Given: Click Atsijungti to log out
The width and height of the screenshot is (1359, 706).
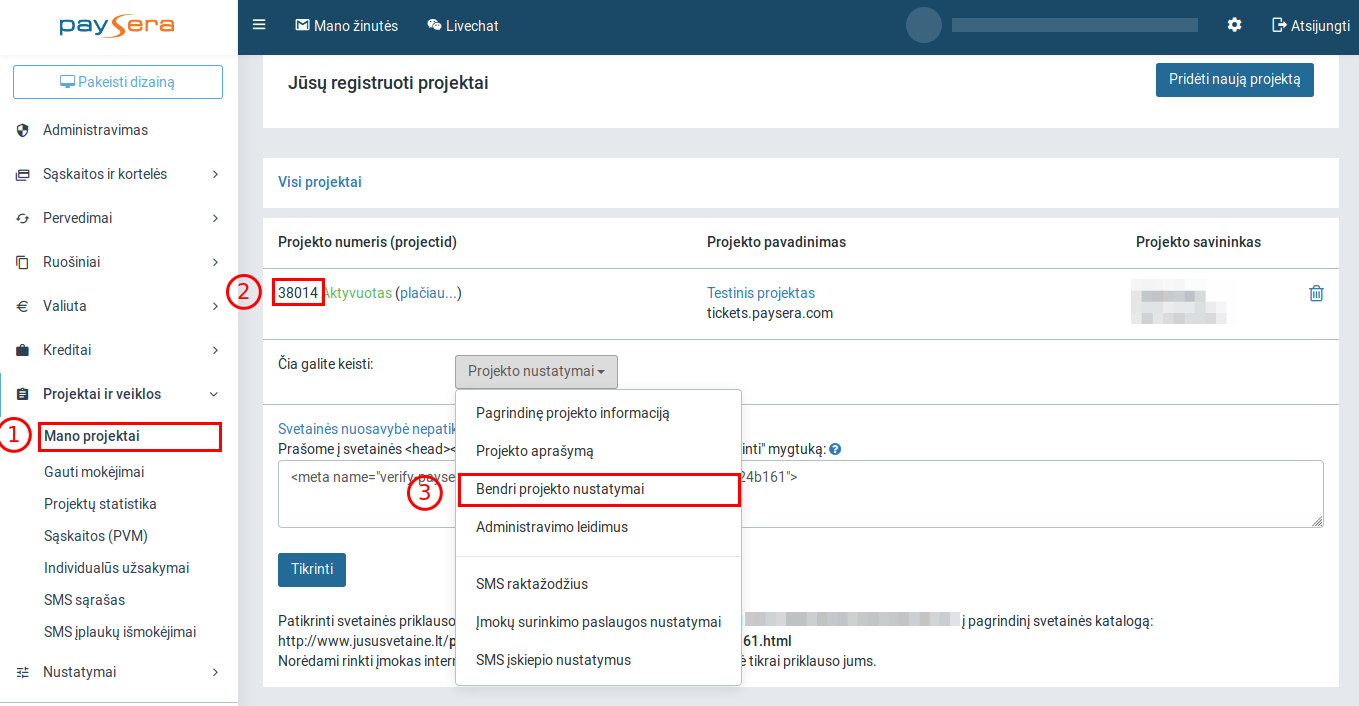Looking at the screenshot, I should tap(1311, 25).
